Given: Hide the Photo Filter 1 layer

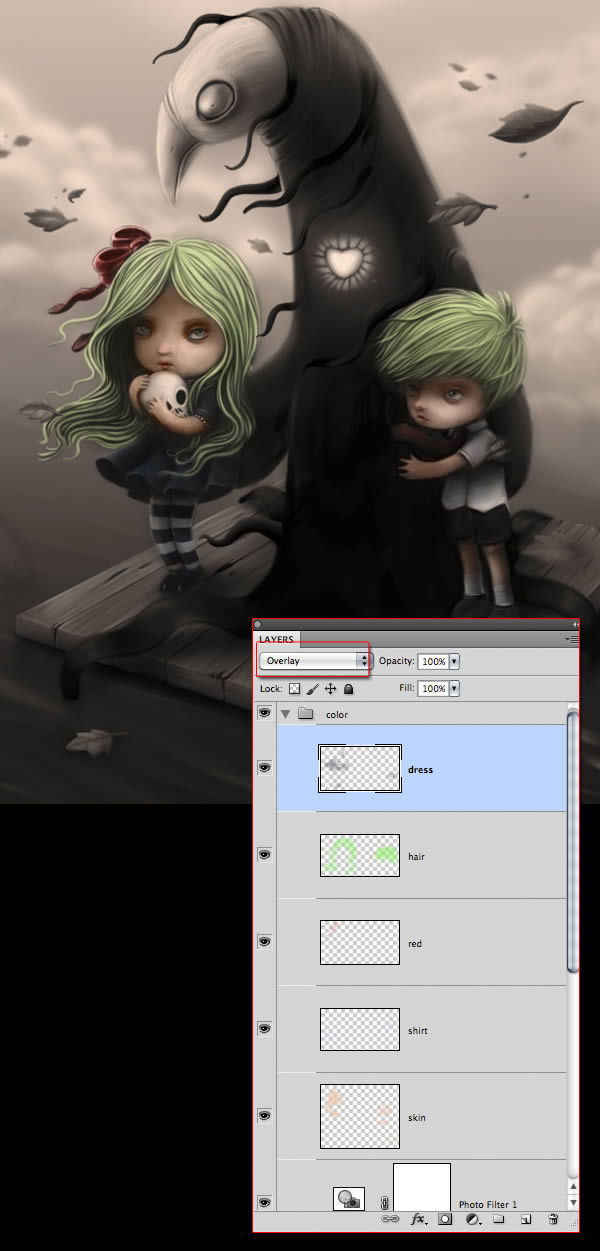Looking at the screenshot, I should (x=265, y=1201).
